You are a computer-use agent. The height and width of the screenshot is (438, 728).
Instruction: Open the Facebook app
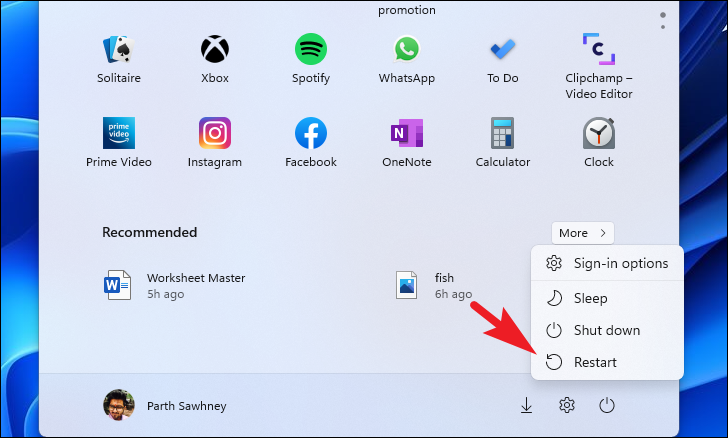311,143
